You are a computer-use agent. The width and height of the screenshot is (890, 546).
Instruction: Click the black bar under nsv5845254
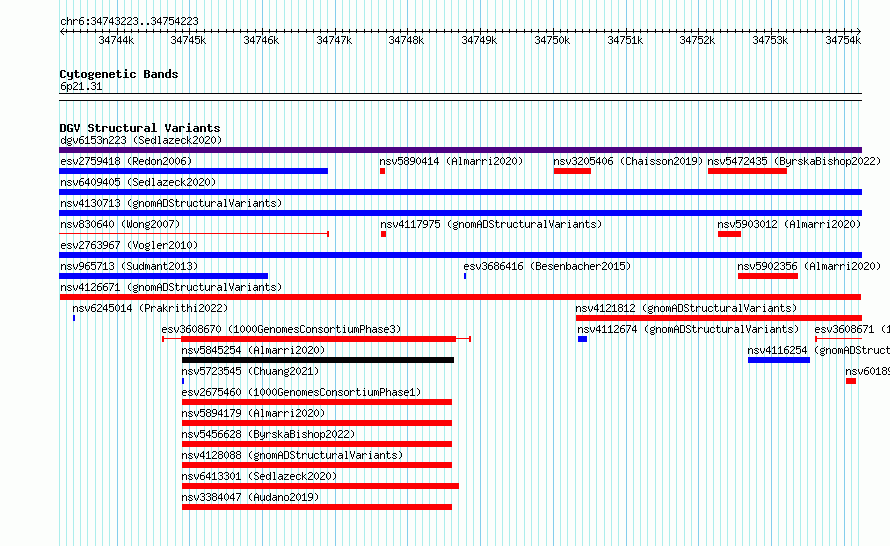click(x=318, y=360)
